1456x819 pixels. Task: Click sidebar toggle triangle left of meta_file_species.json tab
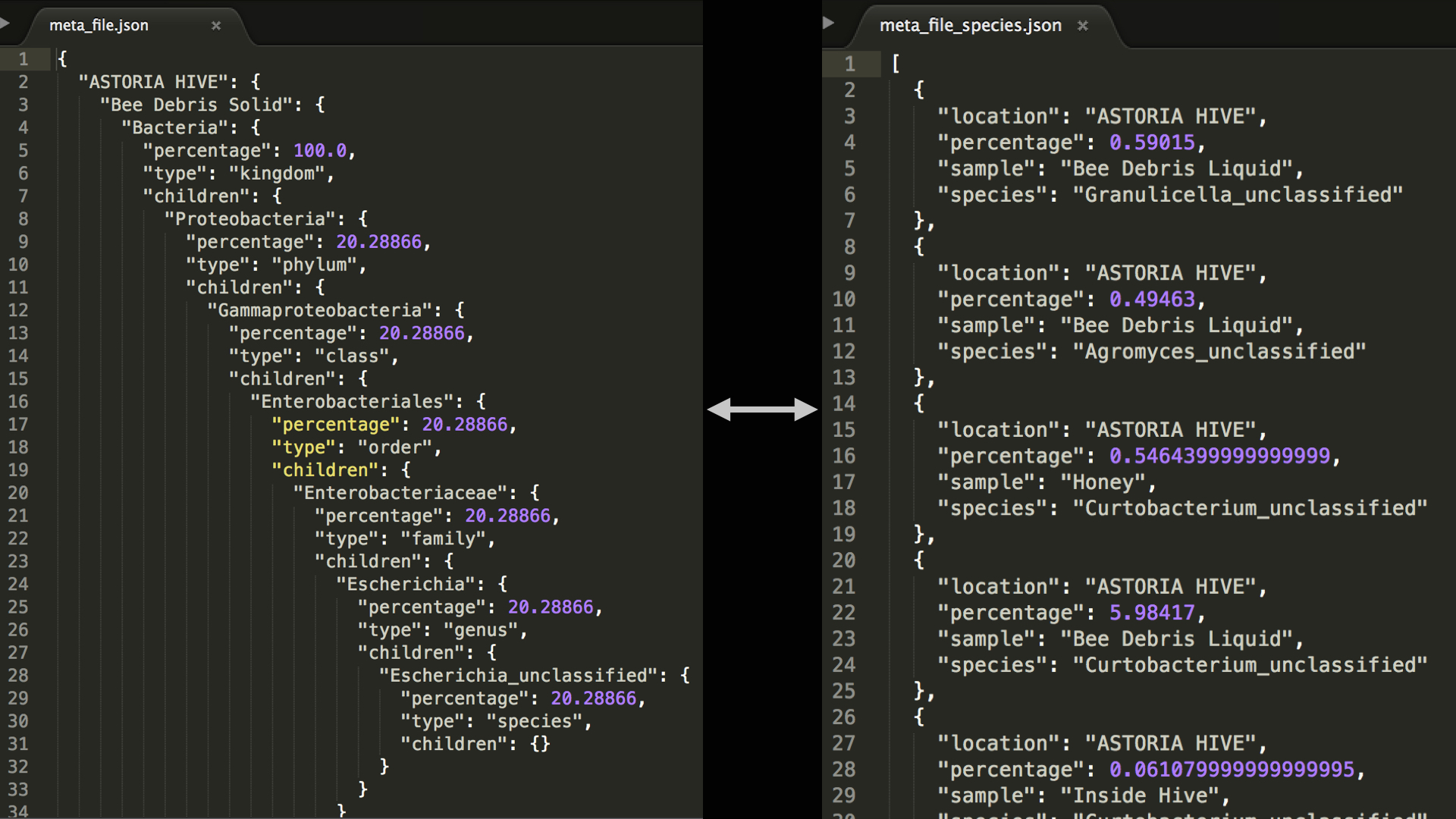point(829,23)
